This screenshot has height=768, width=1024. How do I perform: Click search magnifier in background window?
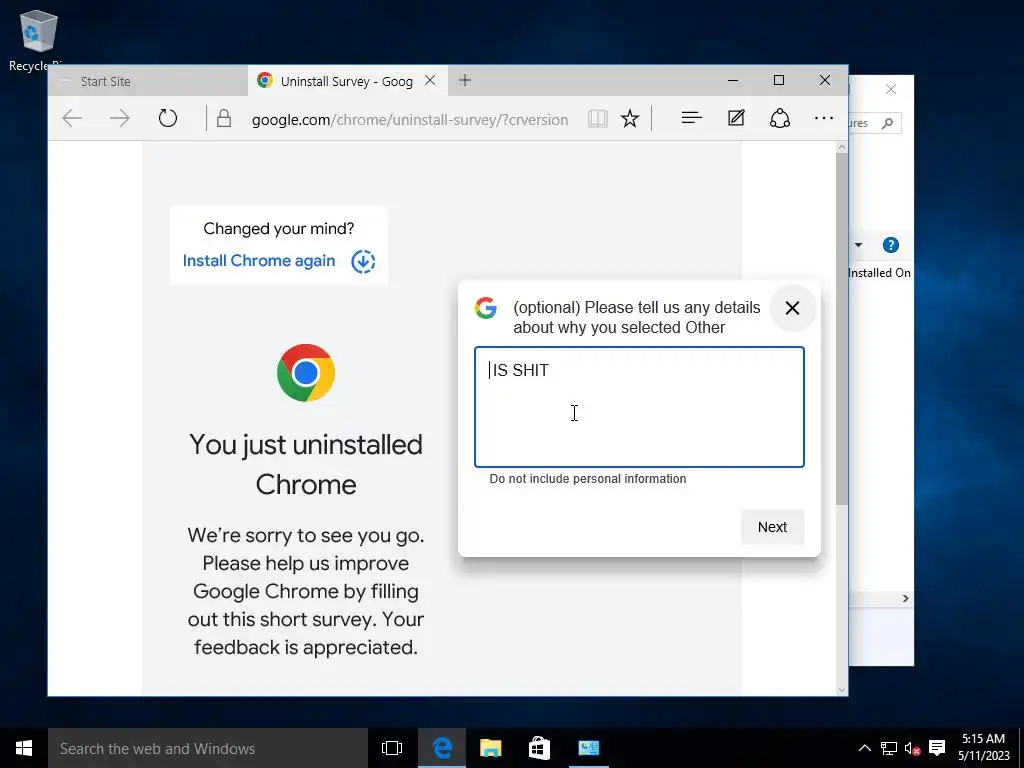click(x=887, y=123)
